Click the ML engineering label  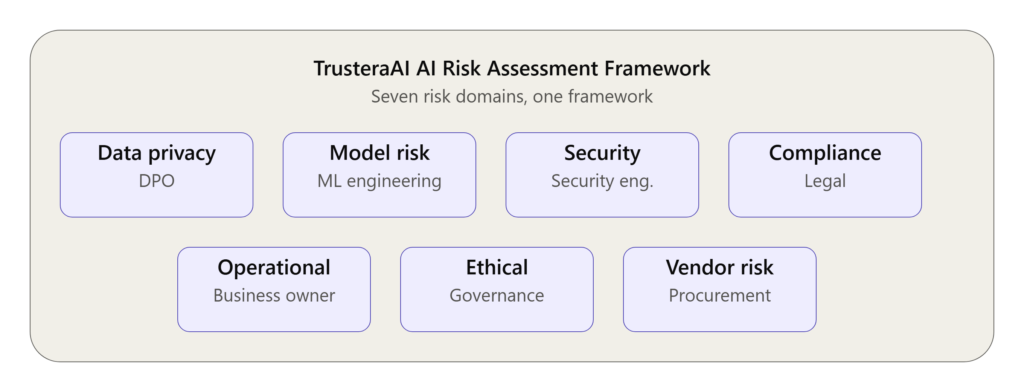379,181
